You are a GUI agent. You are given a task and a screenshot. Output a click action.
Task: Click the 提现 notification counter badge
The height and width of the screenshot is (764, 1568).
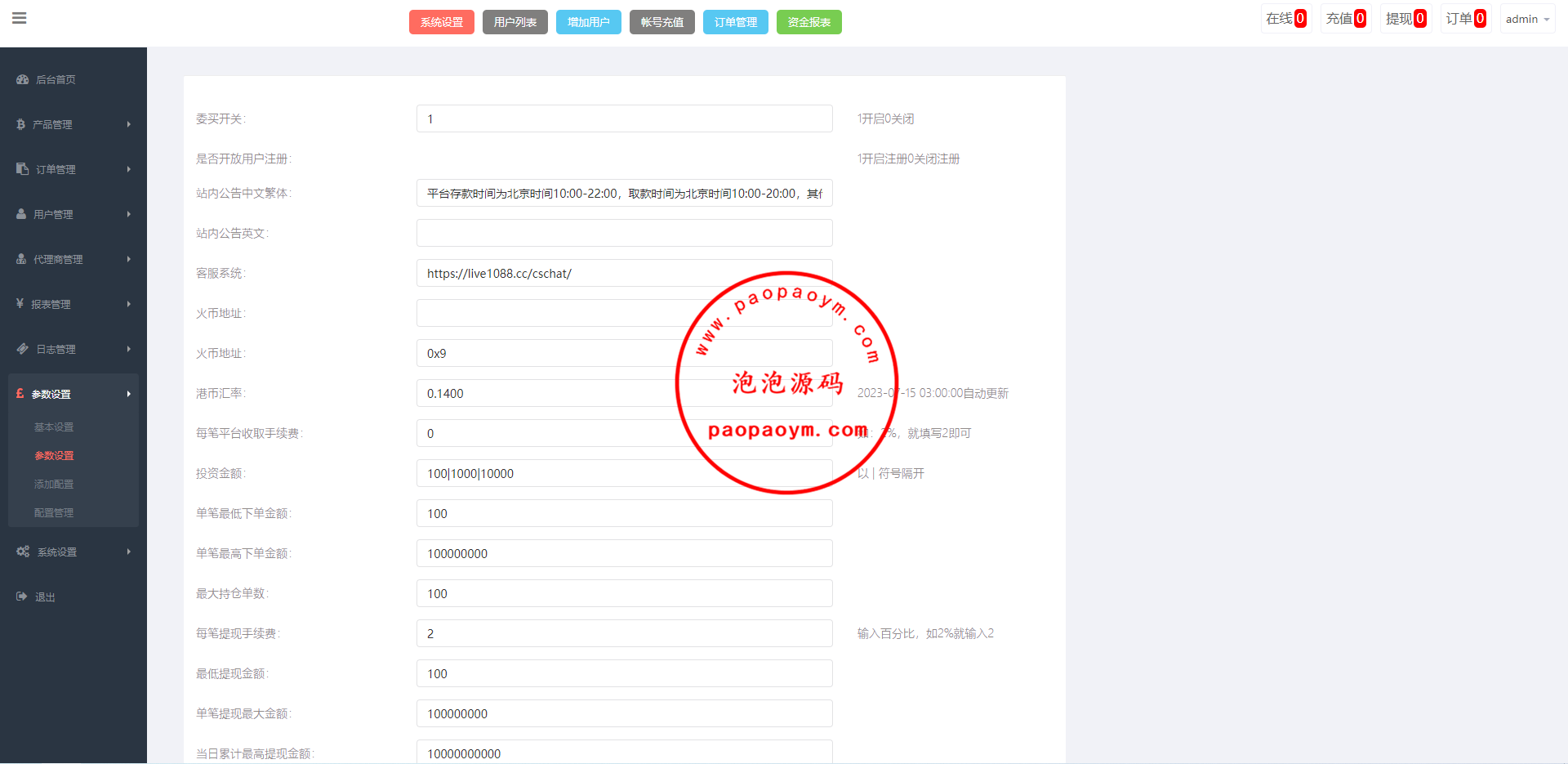(1420, 19)
